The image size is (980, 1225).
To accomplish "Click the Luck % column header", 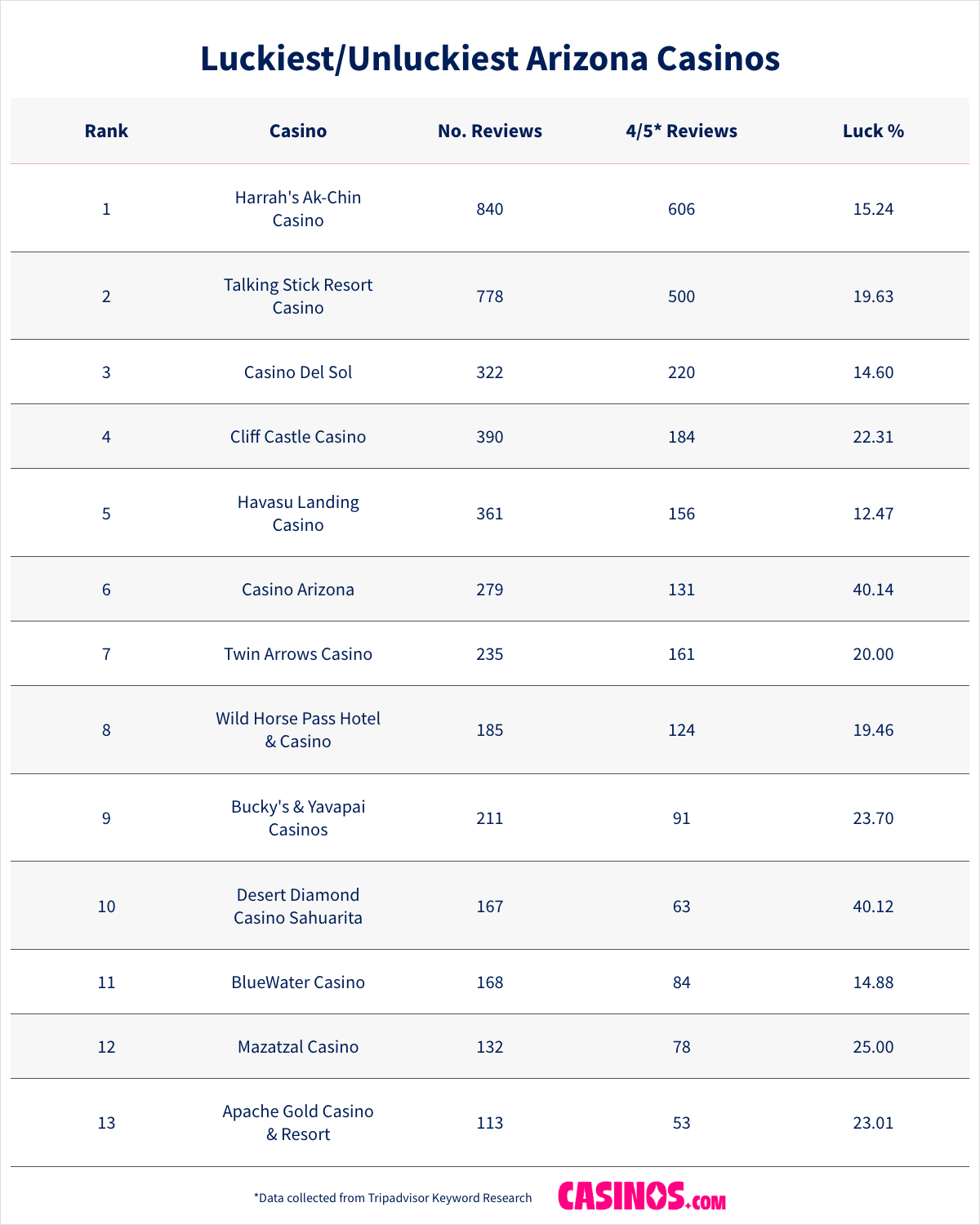I will click(873, 131).
